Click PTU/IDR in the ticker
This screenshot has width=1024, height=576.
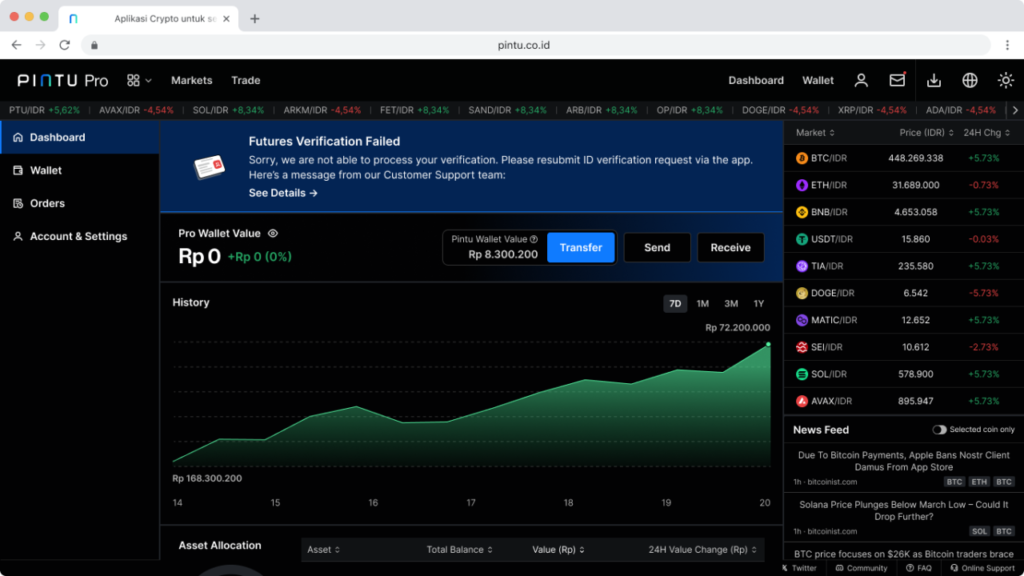pyautogui.click(x=44, y=110)
